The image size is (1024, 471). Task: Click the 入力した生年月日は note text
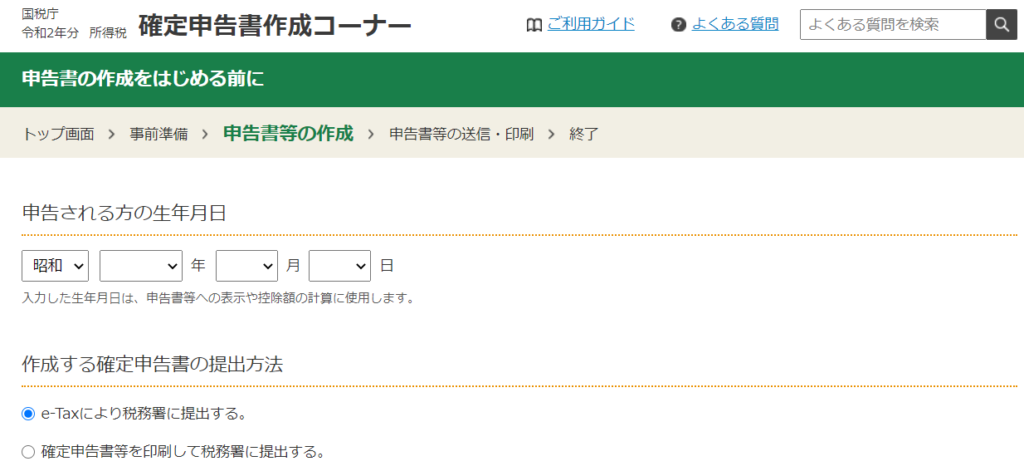coord(218,299)
